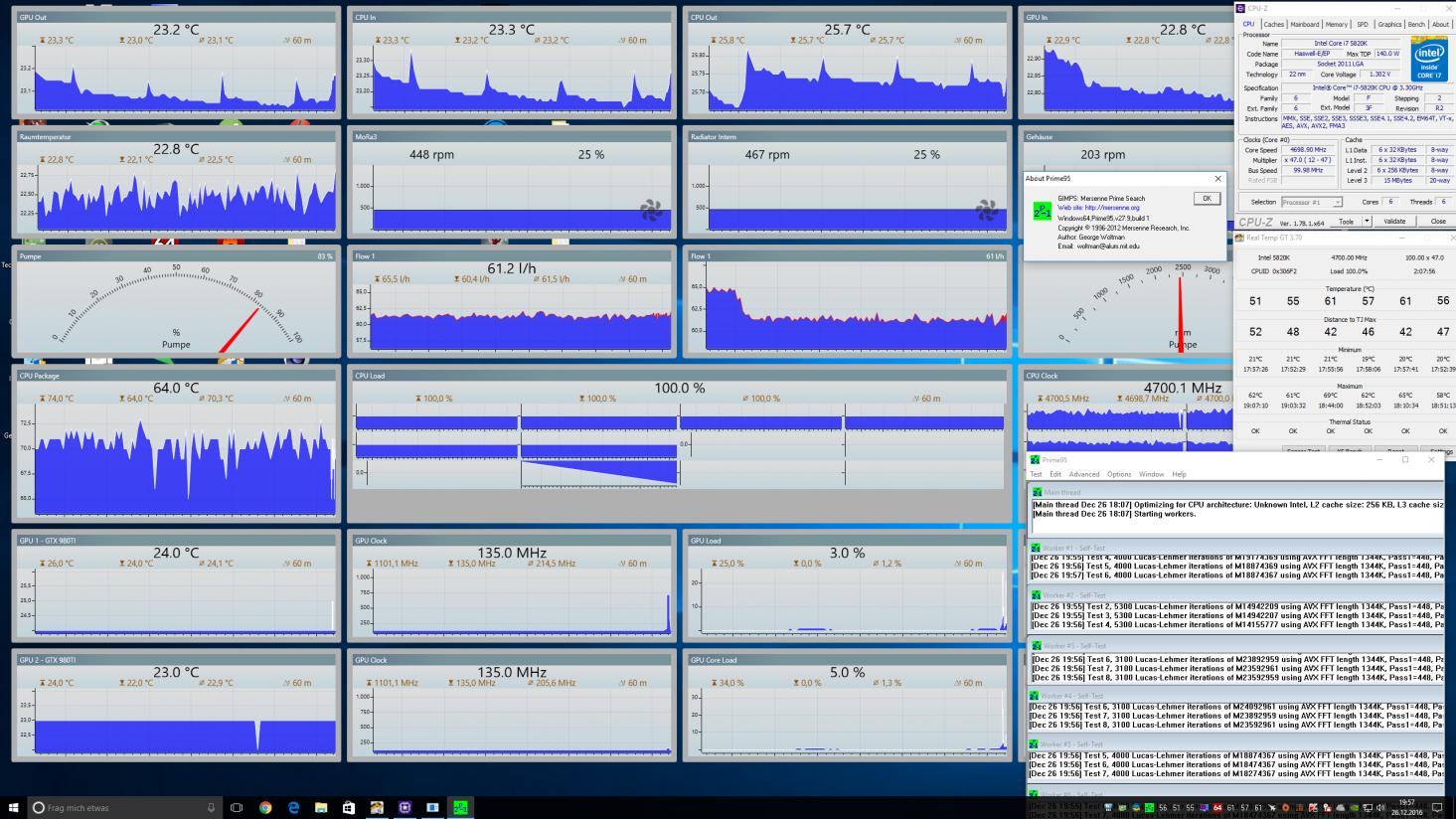The image size is (1456, 819).
Task: Open the Window menu in Prime95
Action: 1151,474
